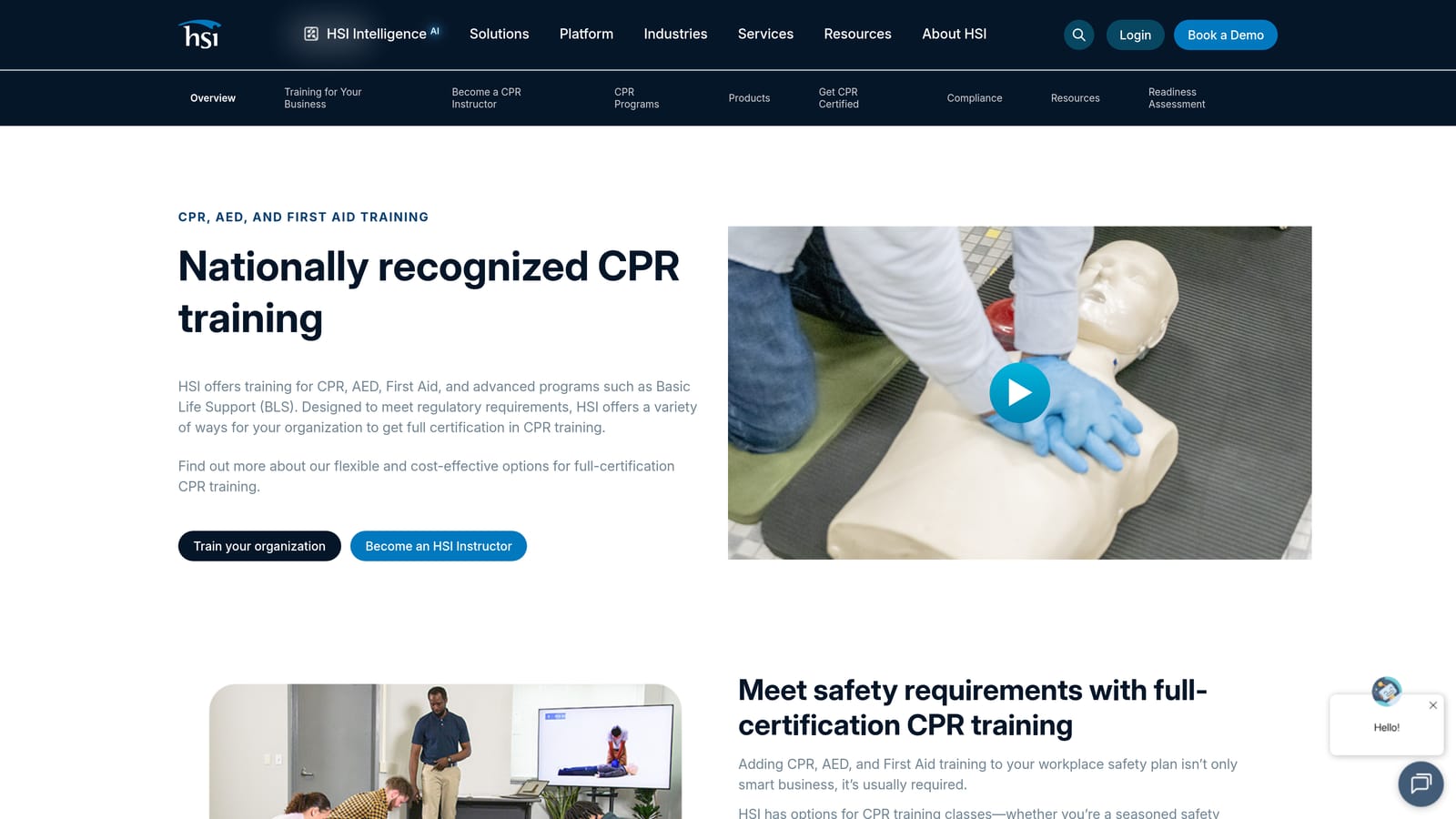Close the Hello chat popup
The width and height of the screenshot is (1456, 819).
(1433, 705)
